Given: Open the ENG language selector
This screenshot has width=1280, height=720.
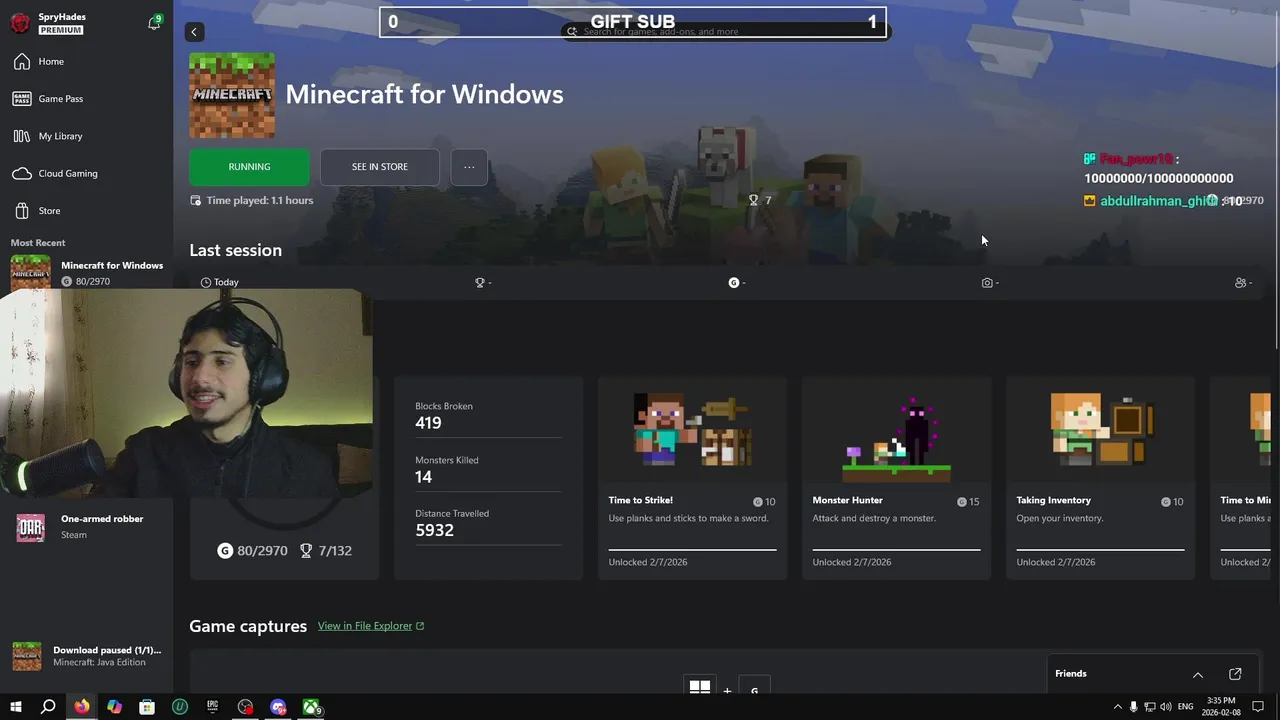Looking at the screenshot, I should coord(1186,707).
